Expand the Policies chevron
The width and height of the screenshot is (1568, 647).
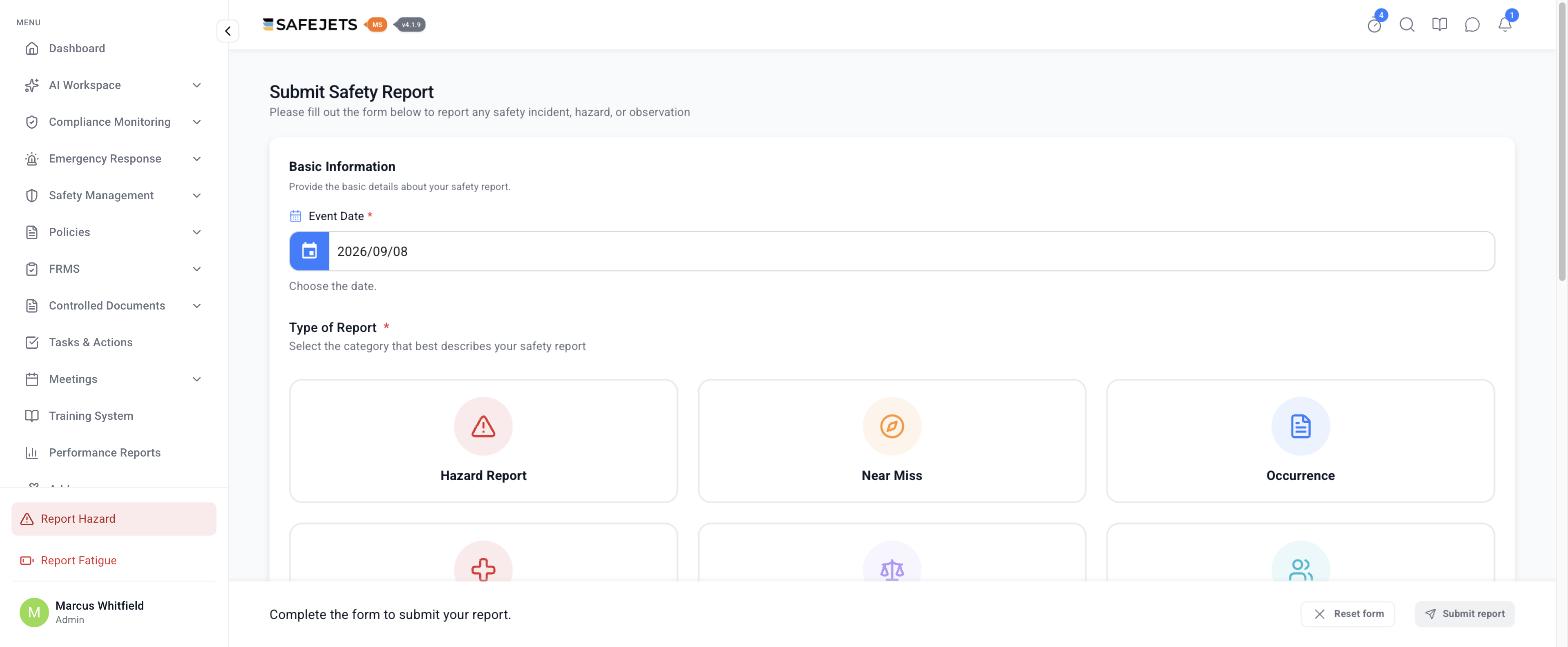(196, 232)
